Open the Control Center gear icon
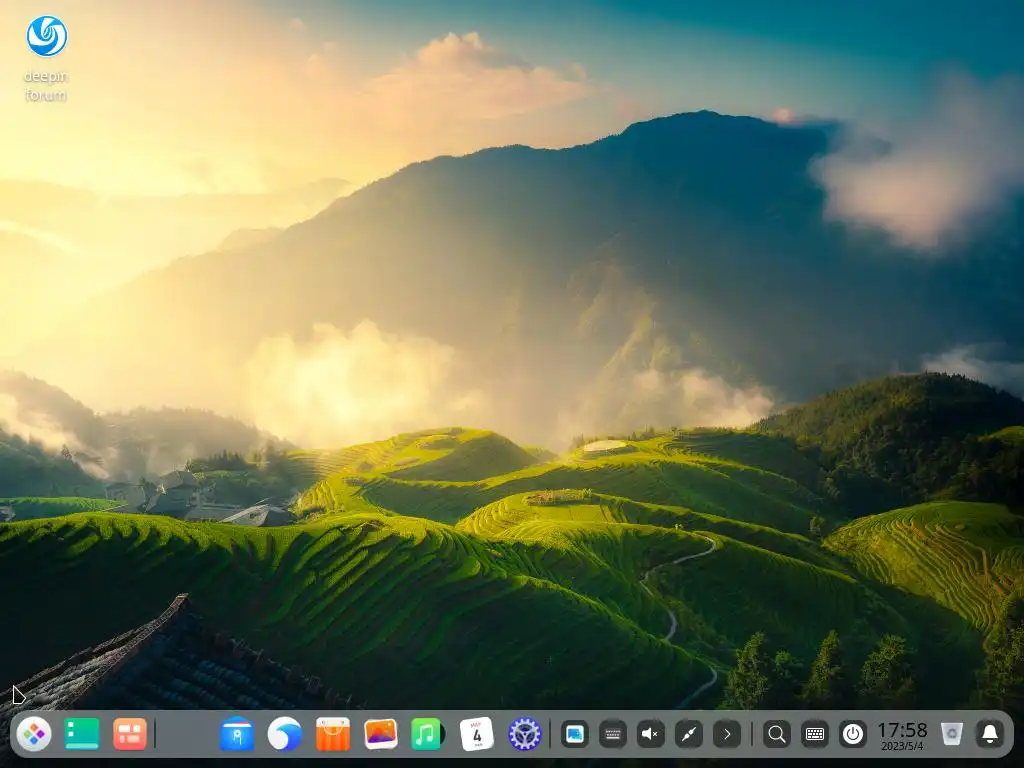Image resolution: width=1024 pixels, height=768 pixels. [x=525, y=734]
